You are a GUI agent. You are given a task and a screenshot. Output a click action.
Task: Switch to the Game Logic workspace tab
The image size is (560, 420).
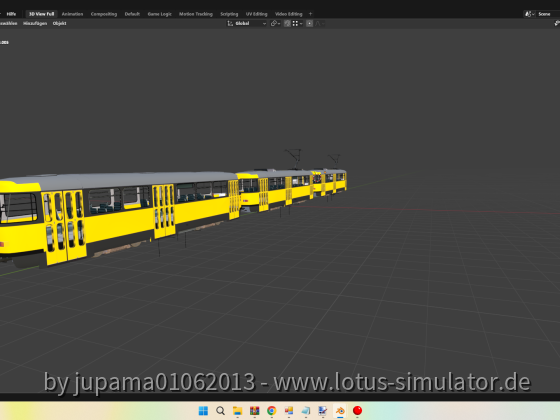pyautogui.click(x=160, y=14)
